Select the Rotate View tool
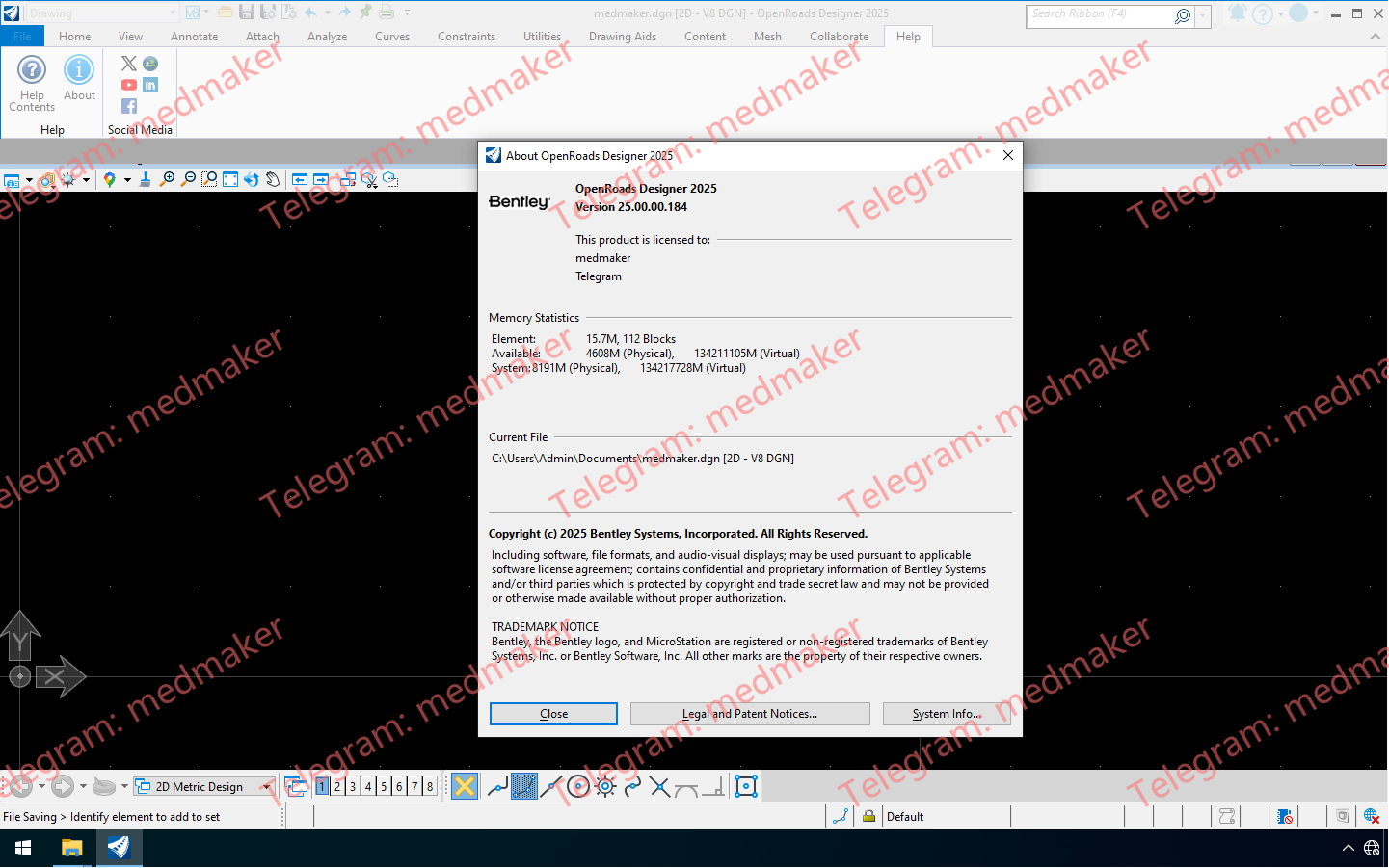The height and width of the screenshot is (868, 1389). click(x=252, y=179)
